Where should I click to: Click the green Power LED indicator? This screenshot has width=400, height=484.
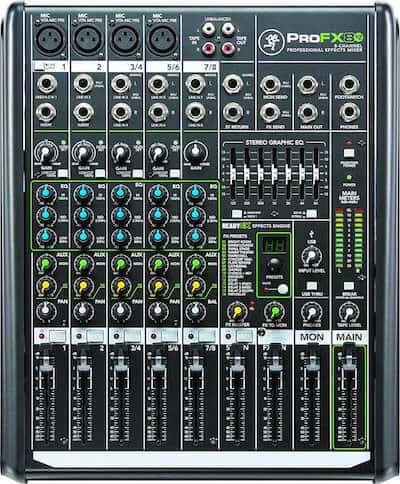click(x=349, y=177)
